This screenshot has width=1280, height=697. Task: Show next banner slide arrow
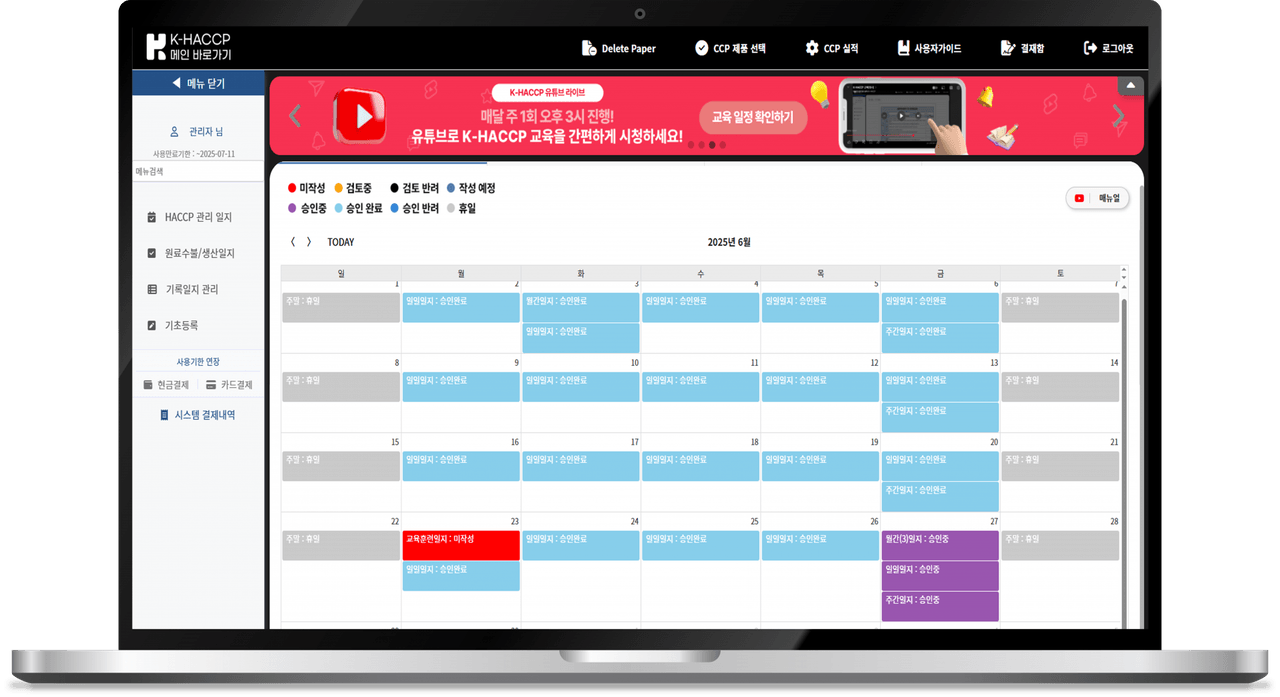tap(1118, 116)
